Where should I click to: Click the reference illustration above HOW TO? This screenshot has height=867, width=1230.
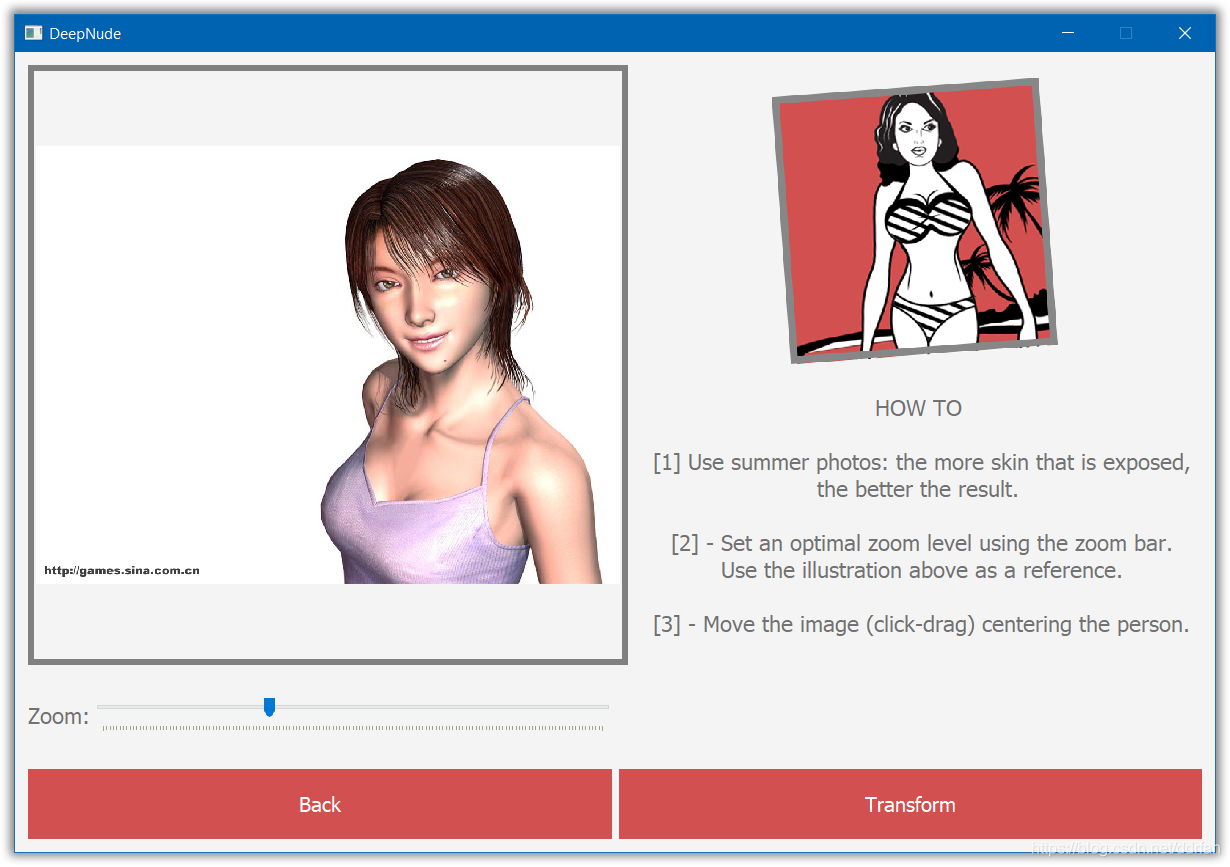click(x=915, y=221)
